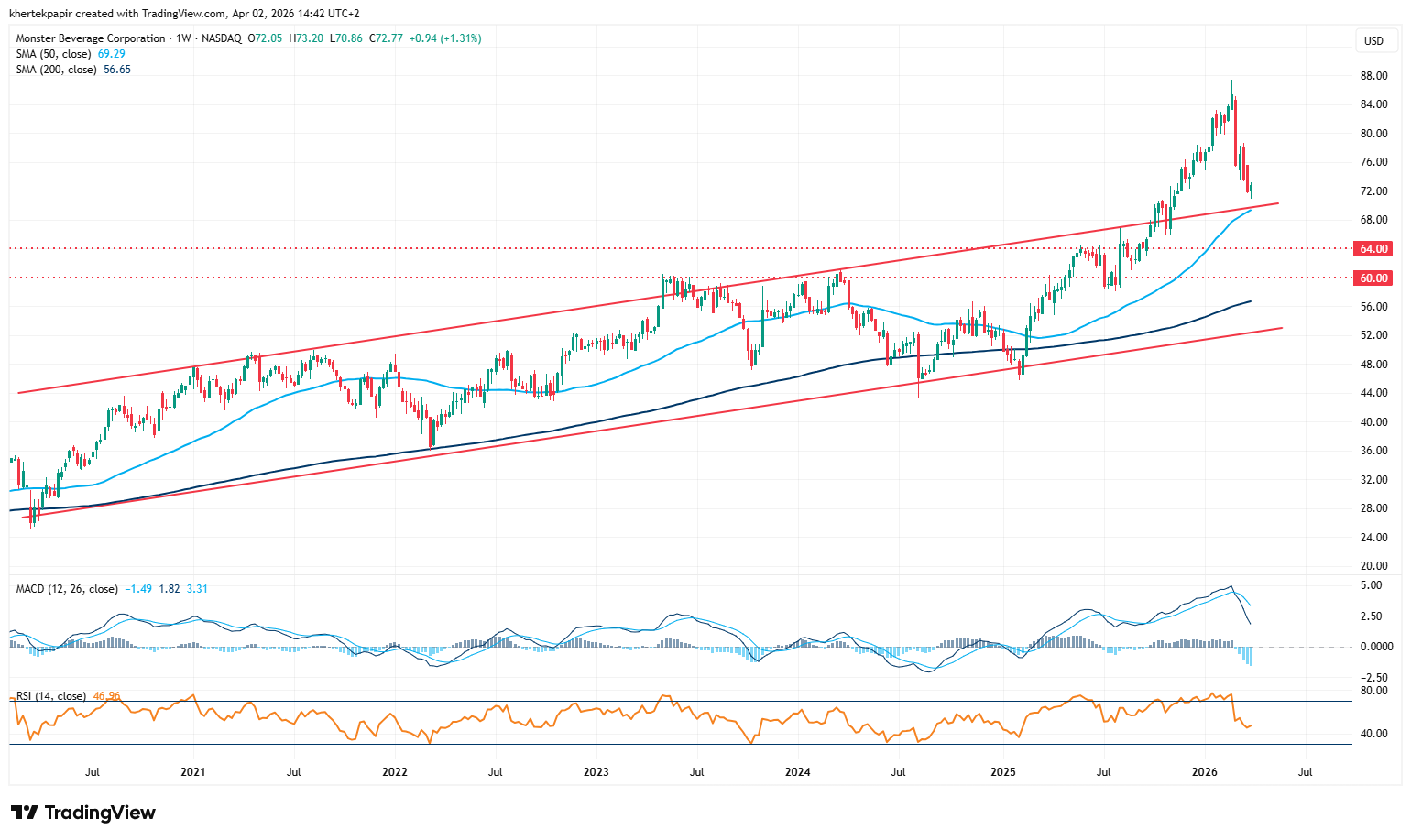Select the Monster Beverage Corporation symbol title

tap(90, 38)
